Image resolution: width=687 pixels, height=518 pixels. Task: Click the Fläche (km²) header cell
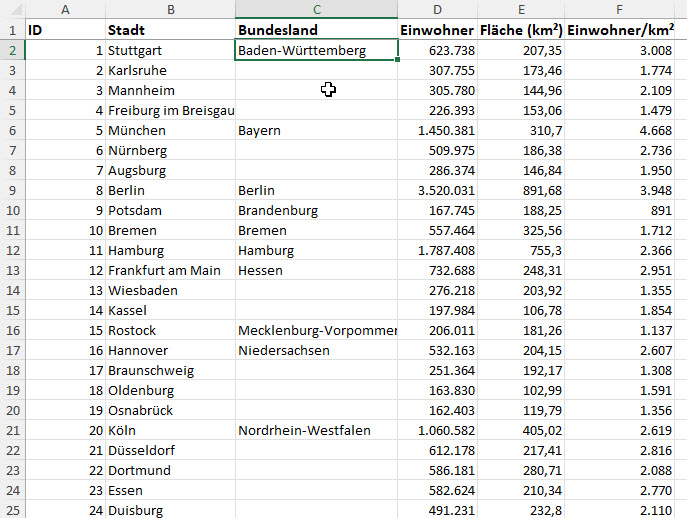click(521, 30)
